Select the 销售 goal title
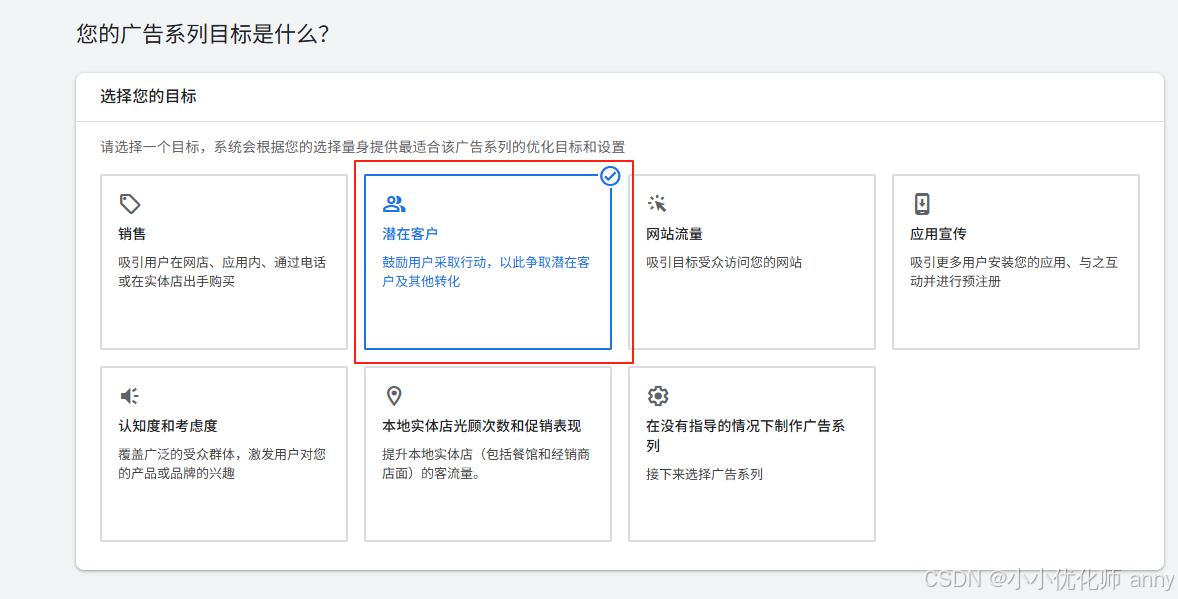 (x=132, y=234)
